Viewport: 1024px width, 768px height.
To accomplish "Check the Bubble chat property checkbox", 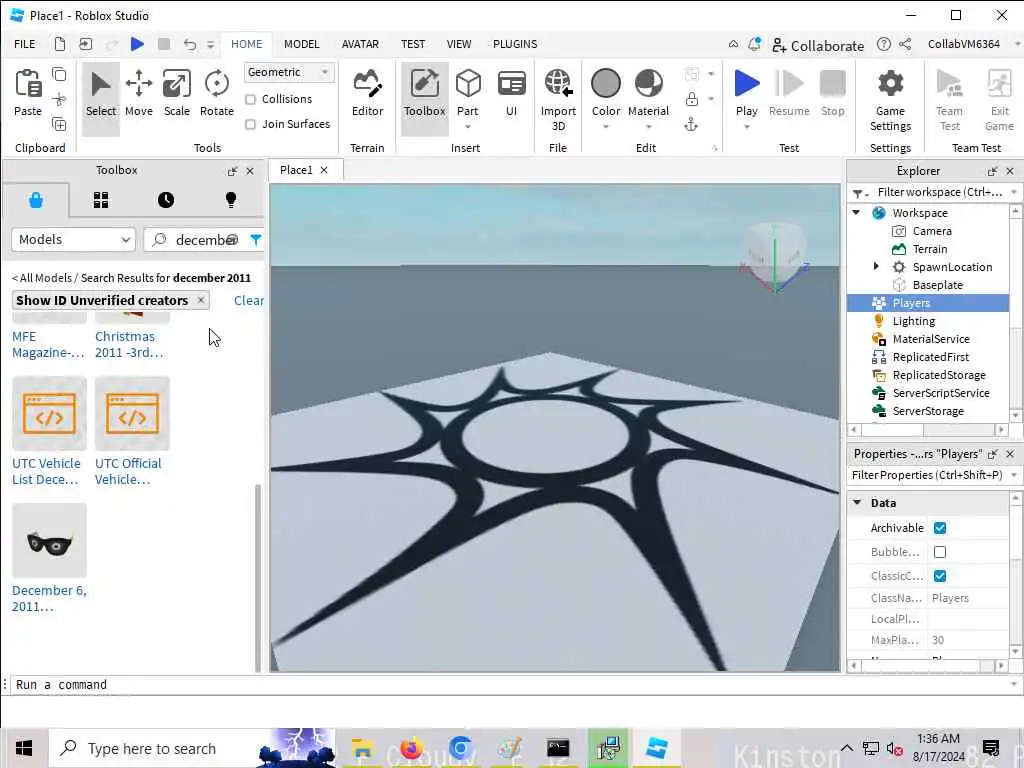I will (940, 552).
